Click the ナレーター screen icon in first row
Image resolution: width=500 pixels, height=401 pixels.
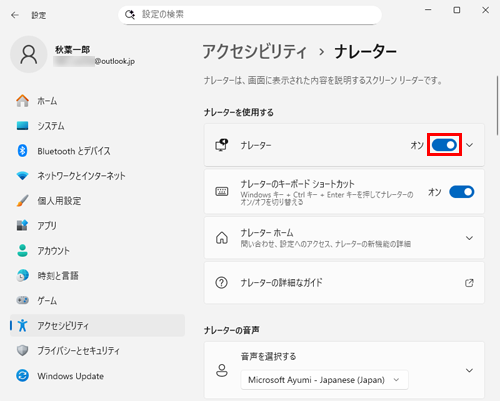(222, 145)
